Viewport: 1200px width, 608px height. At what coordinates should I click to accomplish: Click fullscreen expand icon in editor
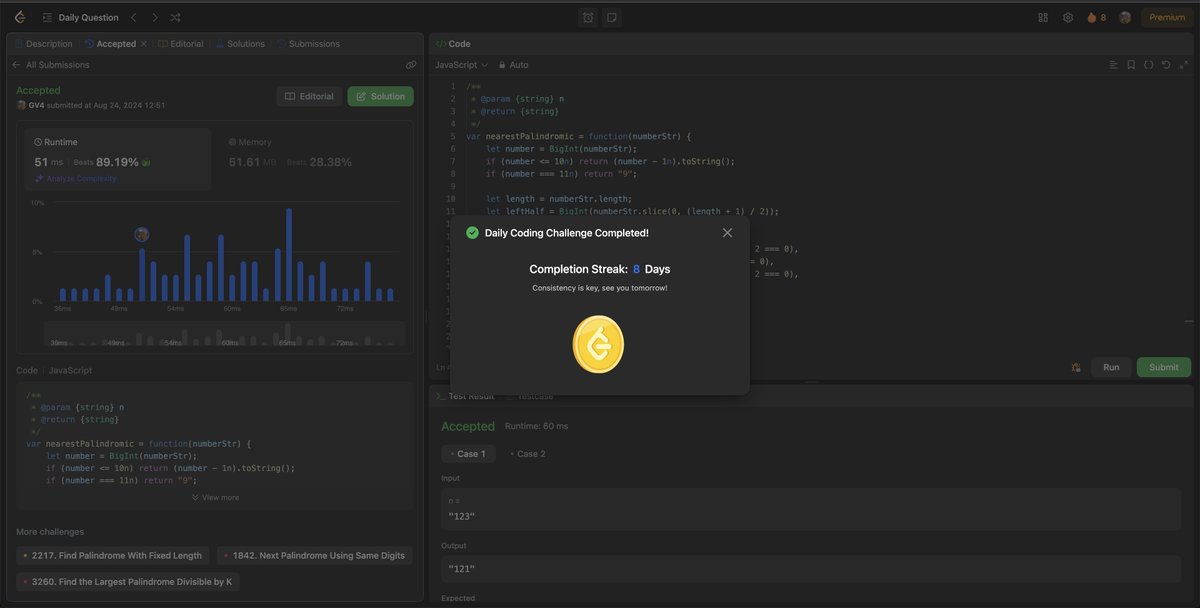click(1184, 65)
